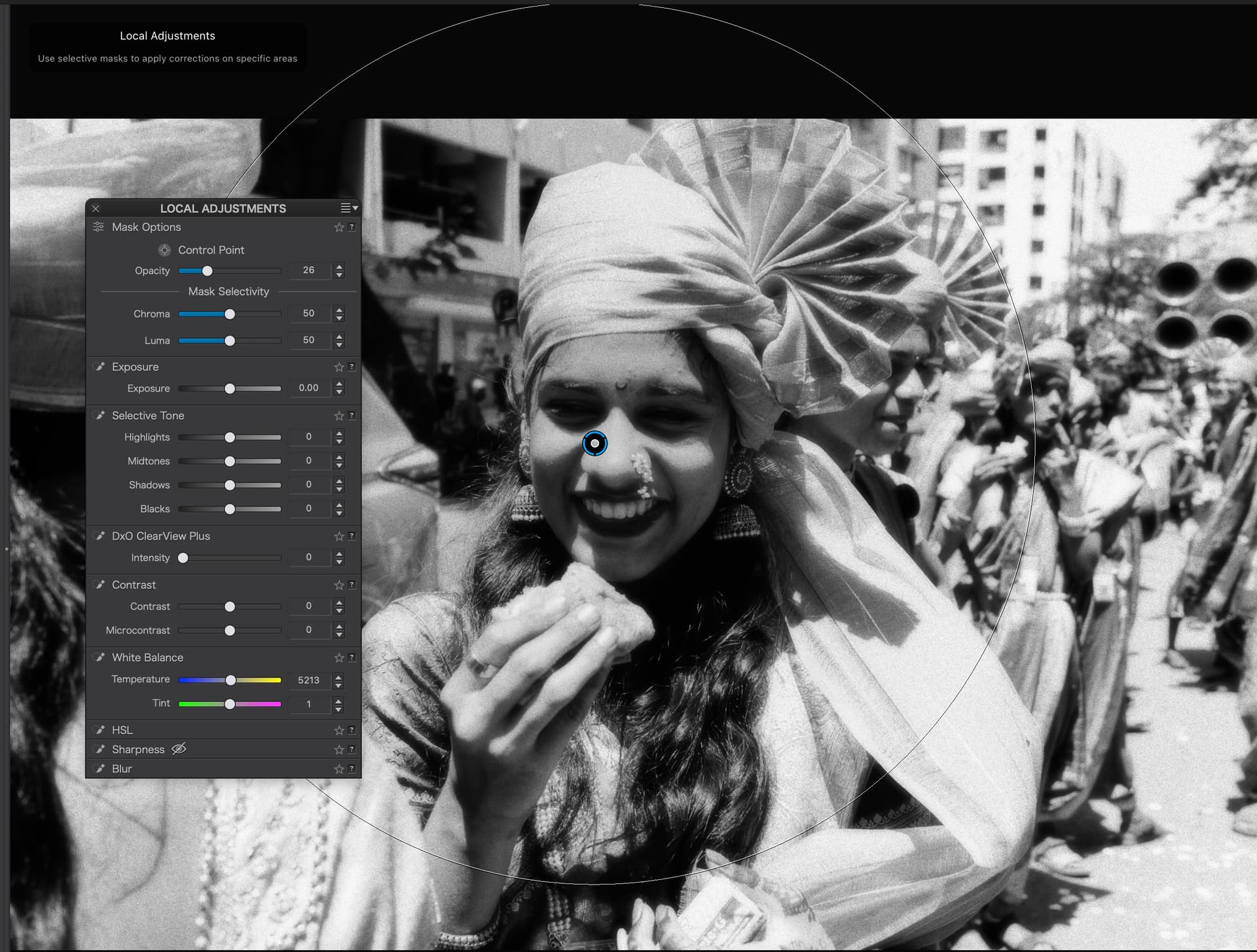The width and height of the screenshot is (1257, 952).
Task: Expand the HSL section
Action: click(122, 730)
